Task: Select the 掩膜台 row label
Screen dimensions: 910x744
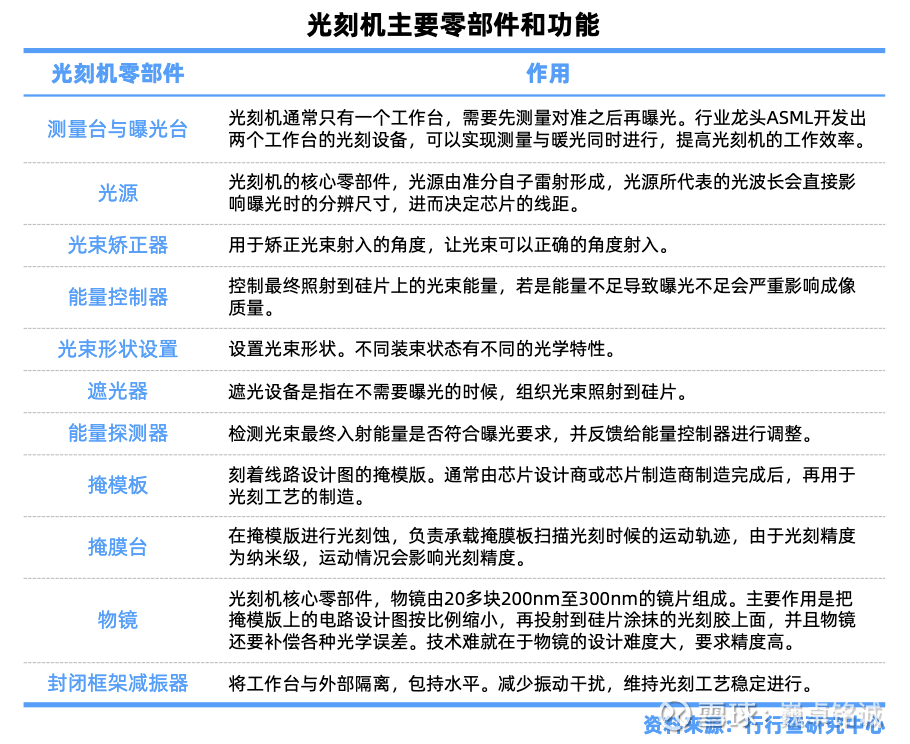Action: click(118, 547)
